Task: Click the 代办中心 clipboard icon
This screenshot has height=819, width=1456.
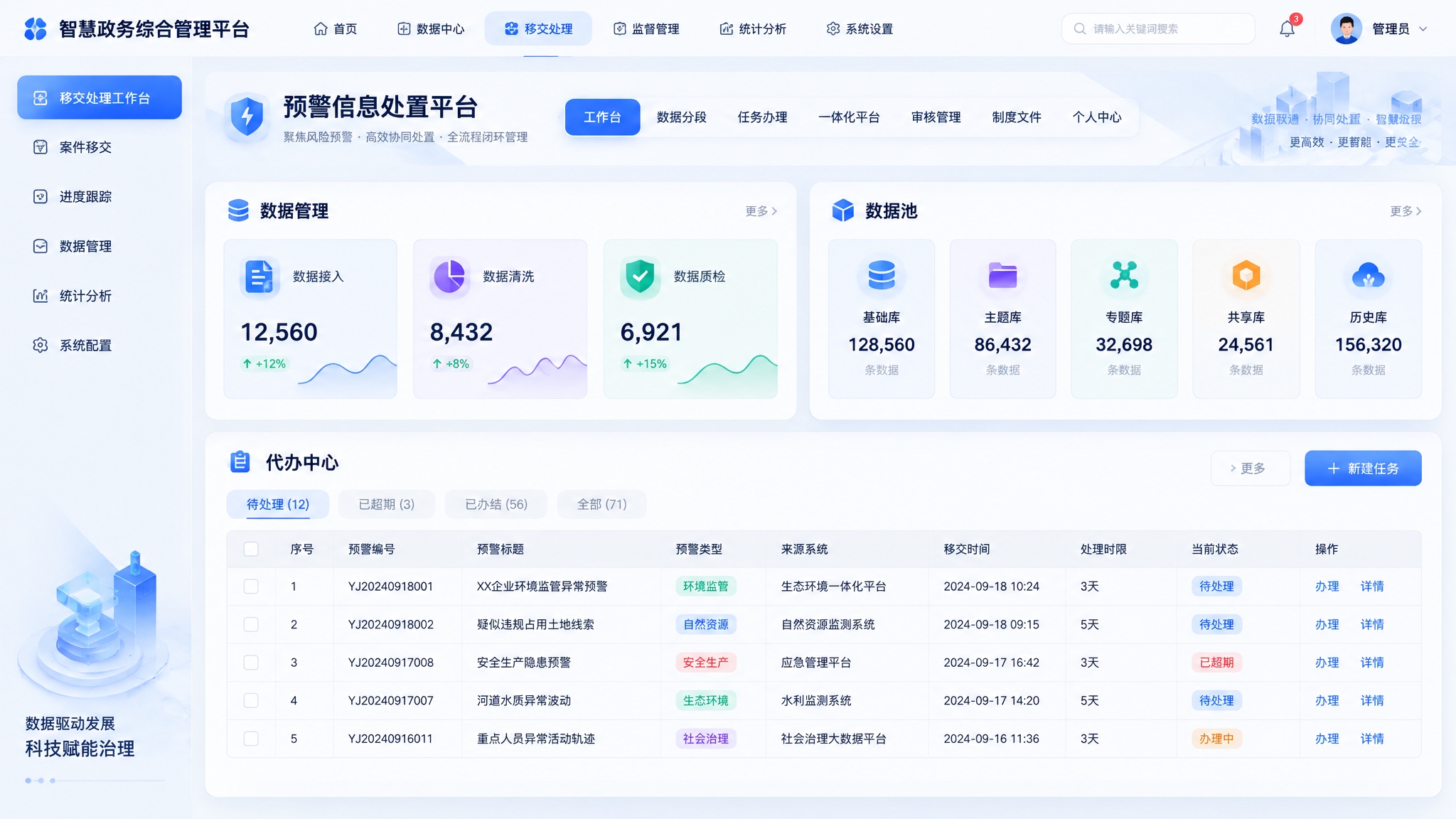Action: click(240, 462)
